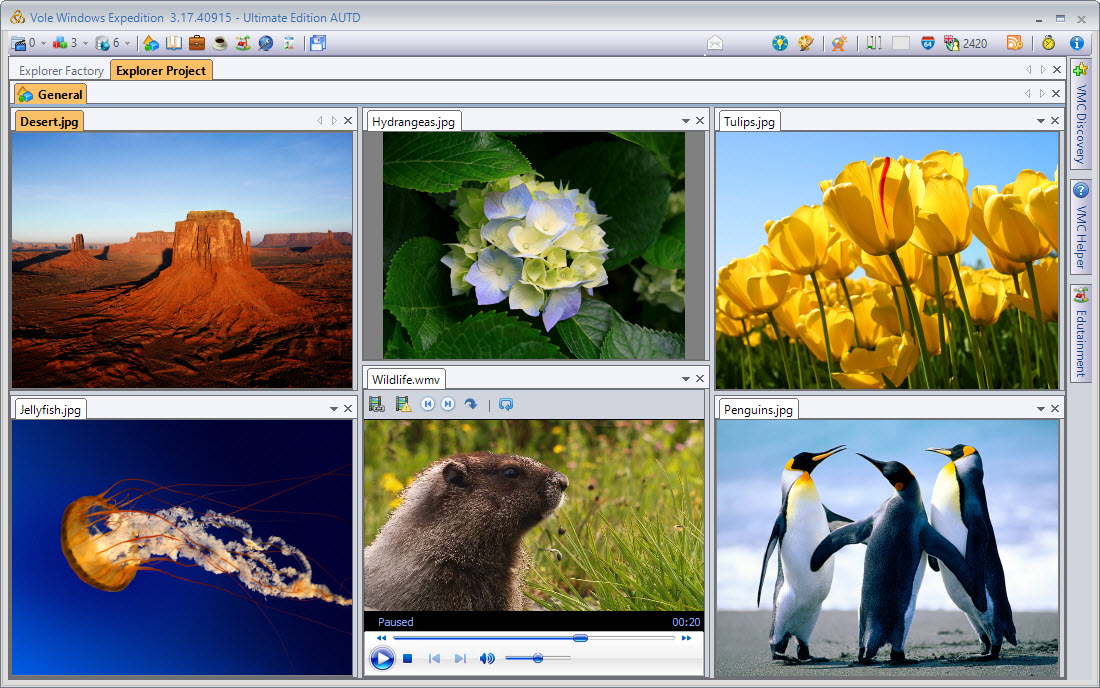Click the stopwatch icon in the toolbar

click(1048, 43)
